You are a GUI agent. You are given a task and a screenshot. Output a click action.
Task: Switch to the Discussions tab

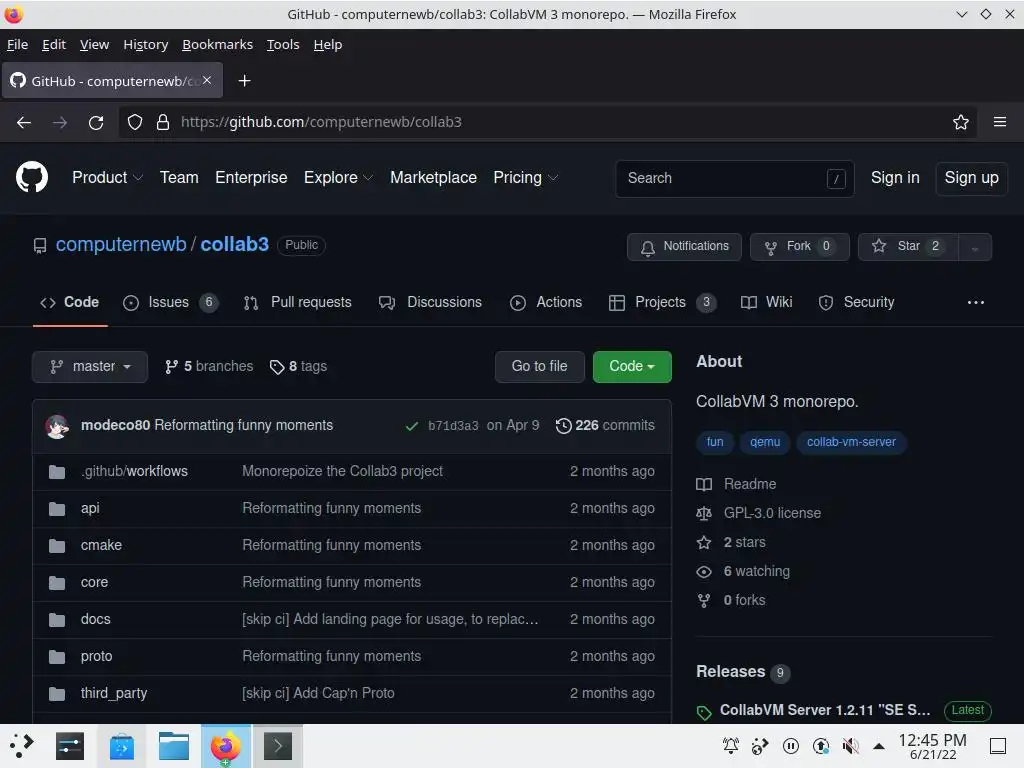tap(430, 302)
